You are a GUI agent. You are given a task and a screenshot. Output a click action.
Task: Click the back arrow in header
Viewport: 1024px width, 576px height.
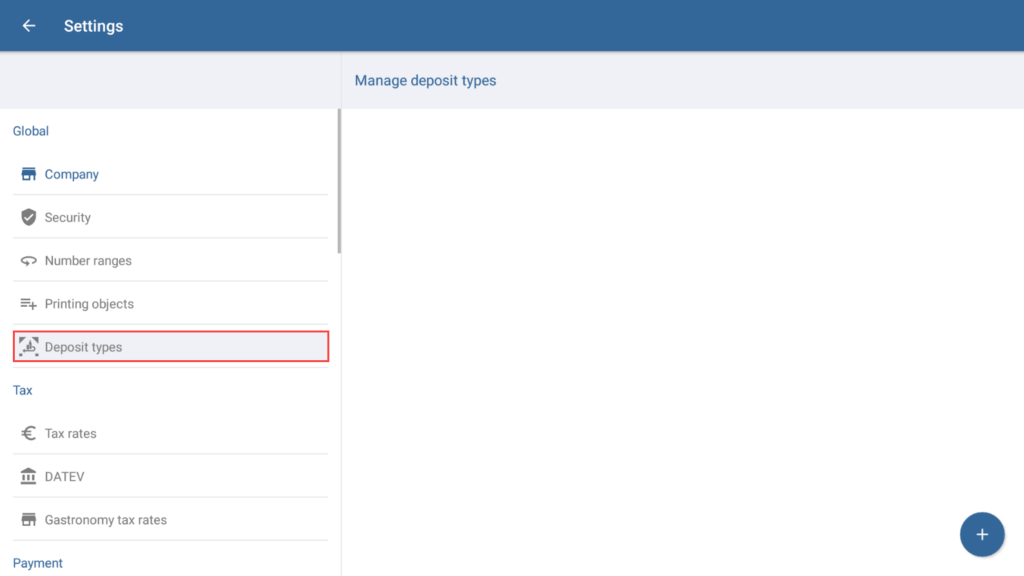(x=29, y=26)
